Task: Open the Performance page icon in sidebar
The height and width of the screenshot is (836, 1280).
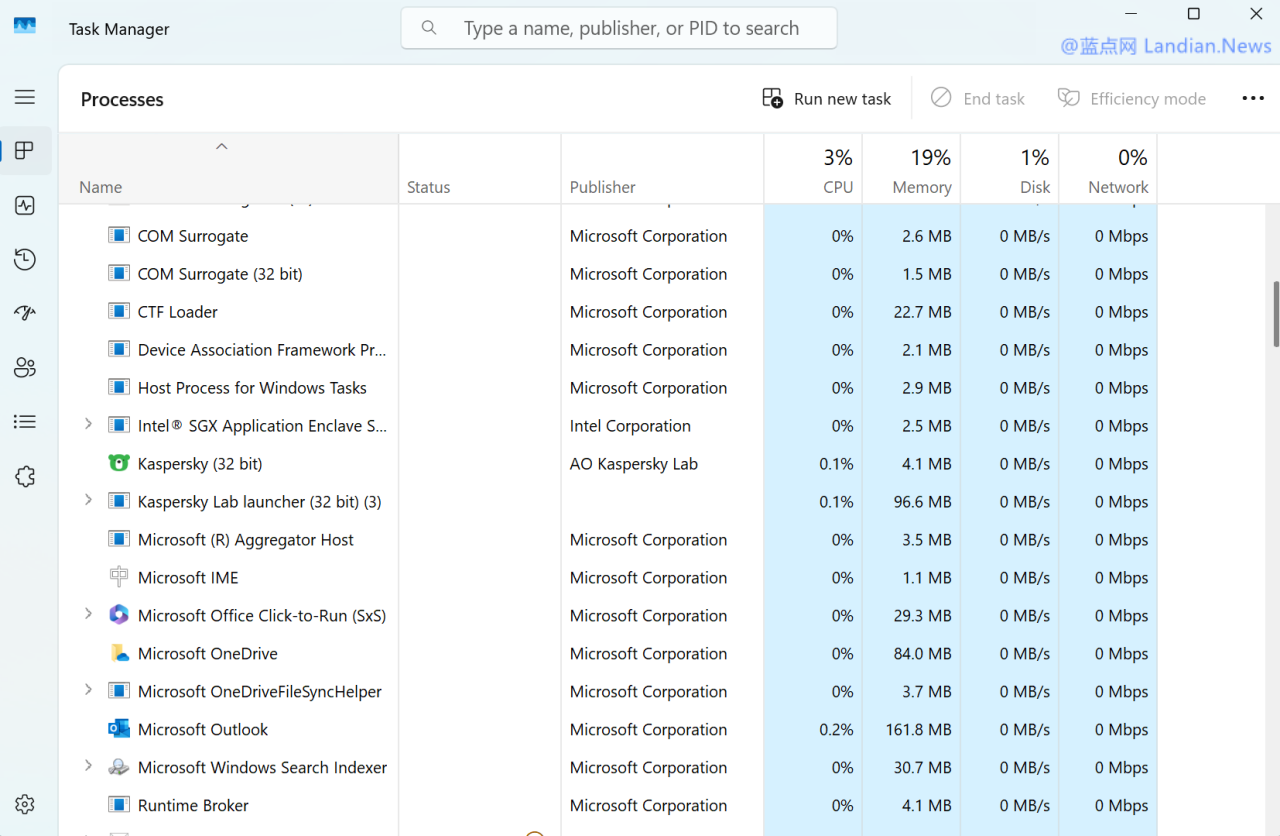Action: coord(25,205)
